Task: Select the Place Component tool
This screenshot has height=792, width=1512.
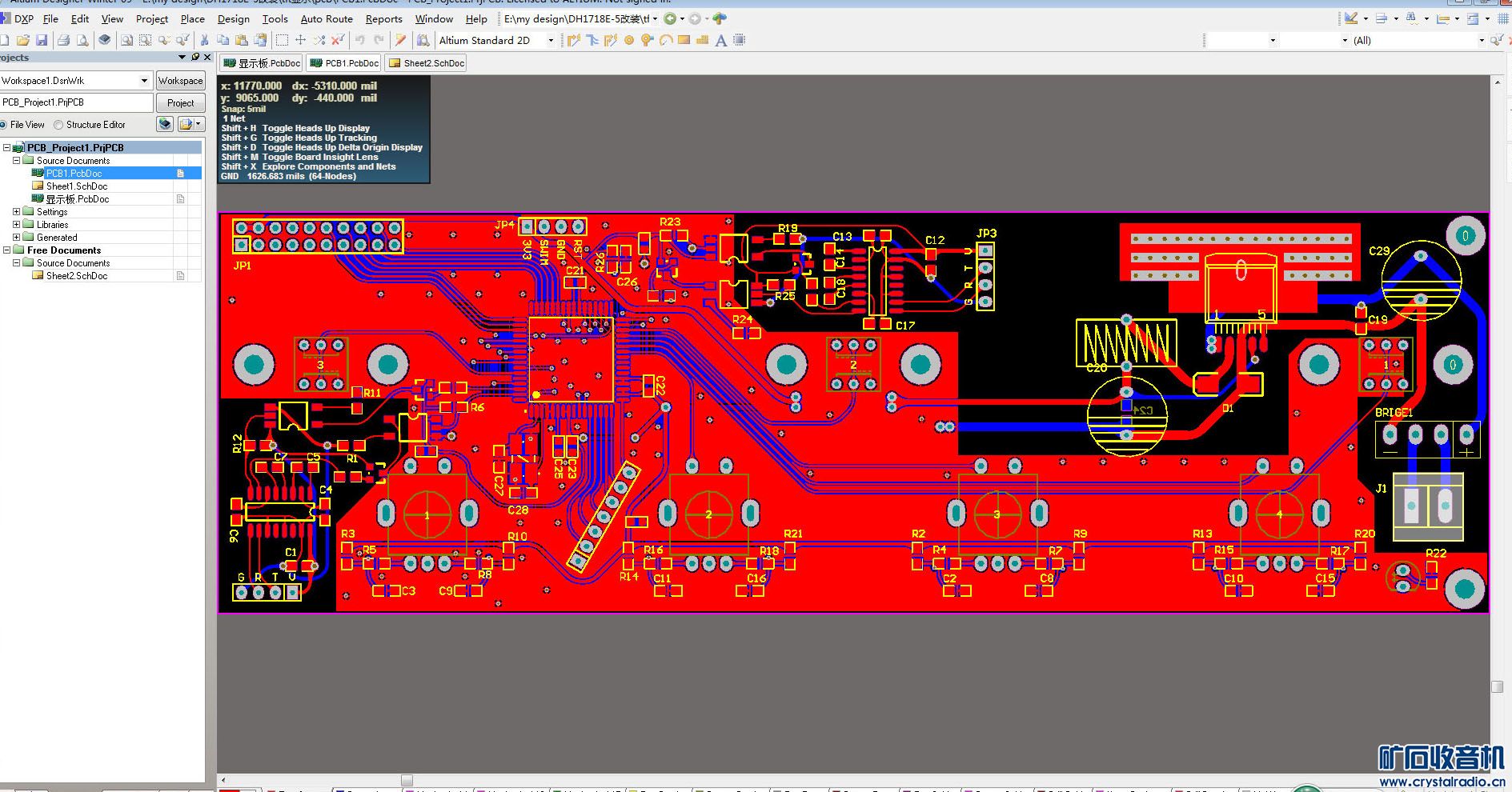Action: coord(740,40)
